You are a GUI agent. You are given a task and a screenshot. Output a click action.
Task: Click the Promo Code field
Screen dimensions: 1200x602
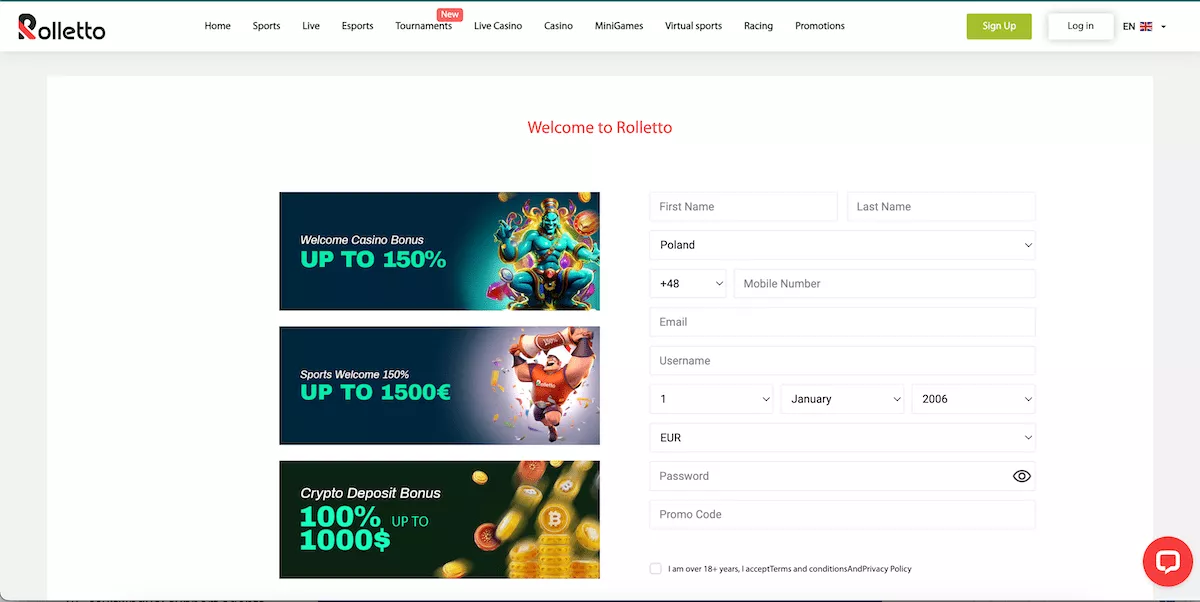point(842,515)
